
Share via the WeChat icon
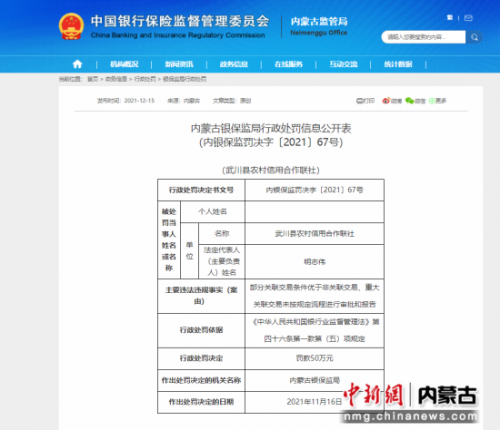click(415, 101)
